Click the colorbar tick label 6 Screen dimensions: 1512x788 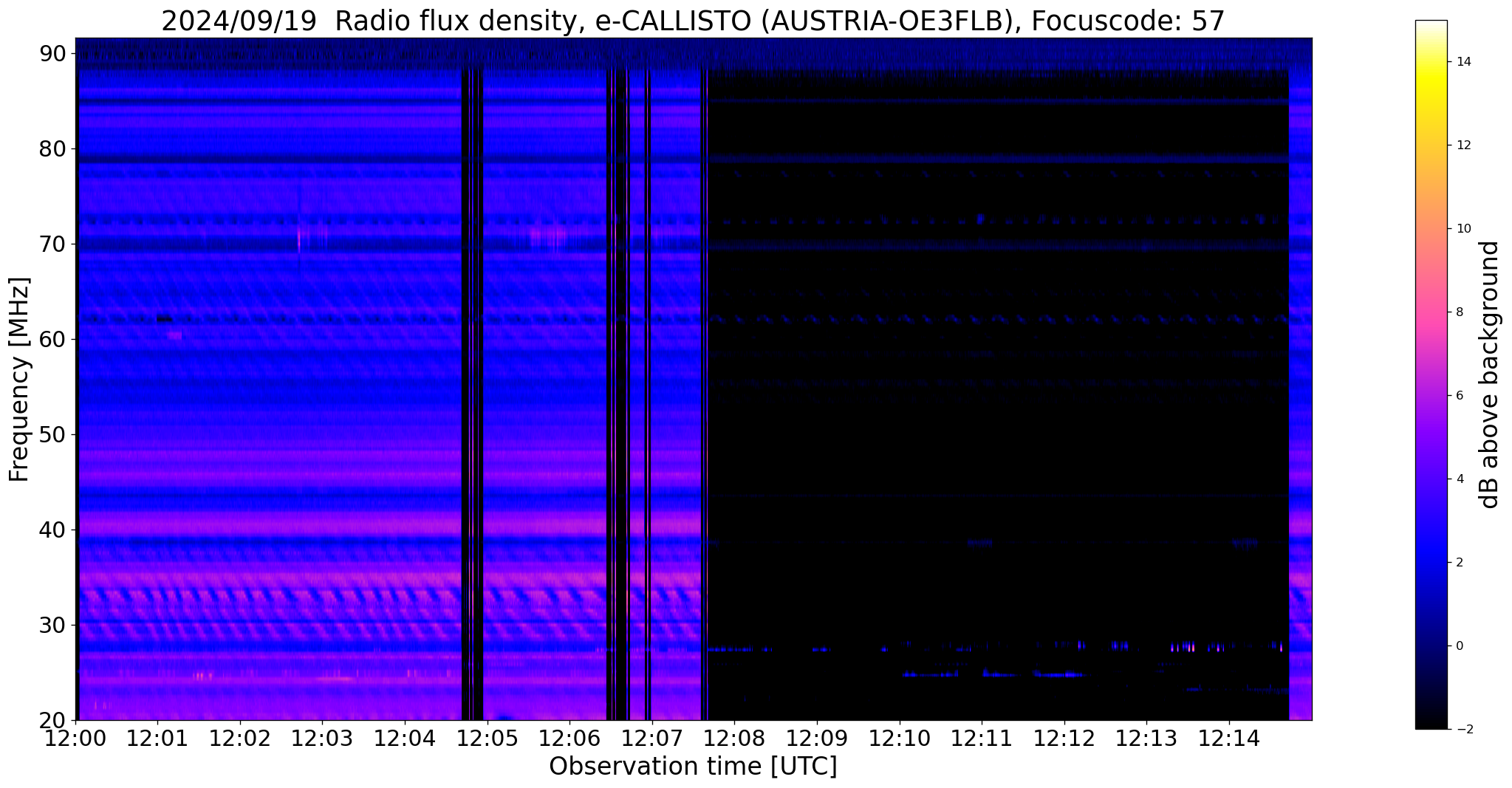pos(1460,396)
